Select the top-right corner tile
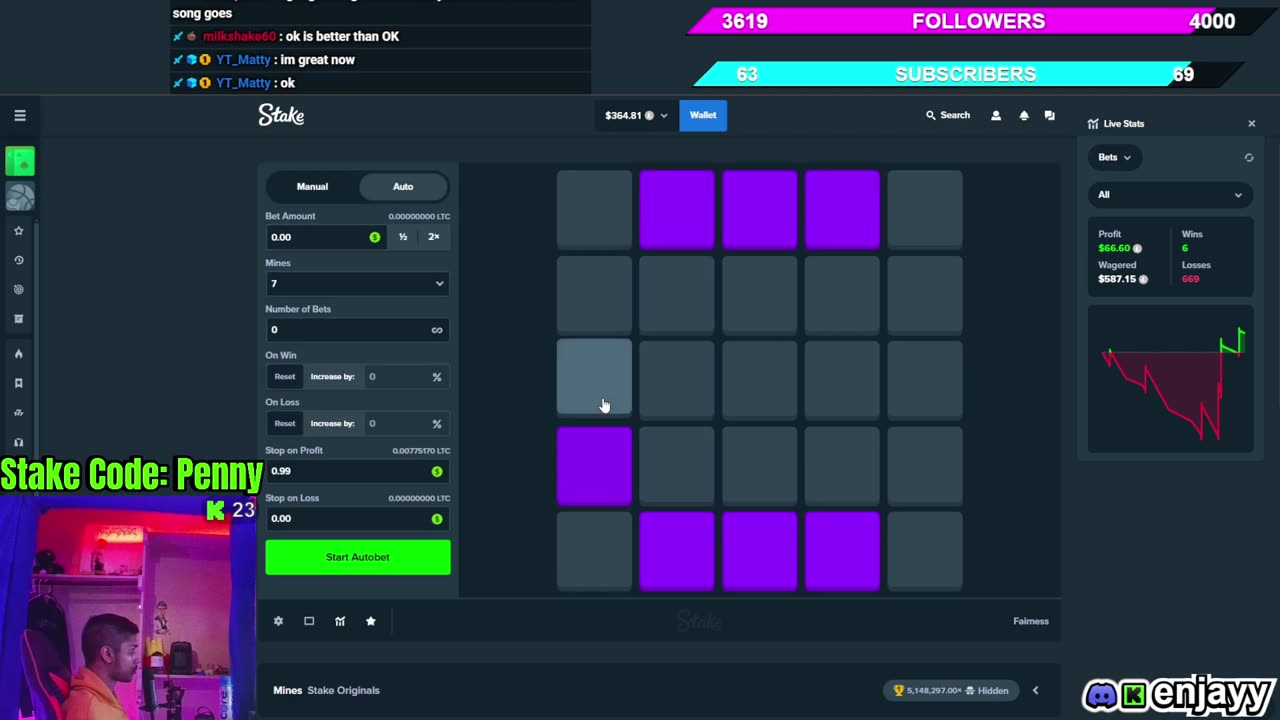 pyautogui.click(x=925, y=209)
